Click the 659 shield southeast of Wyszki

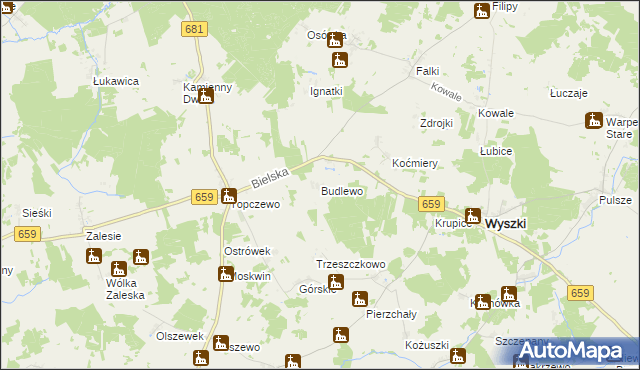point(580,293)
